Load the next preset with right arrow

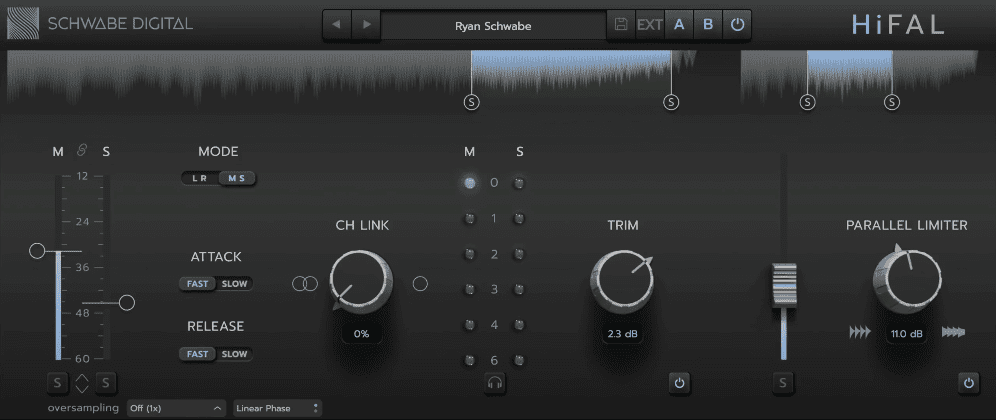[367, 25]
